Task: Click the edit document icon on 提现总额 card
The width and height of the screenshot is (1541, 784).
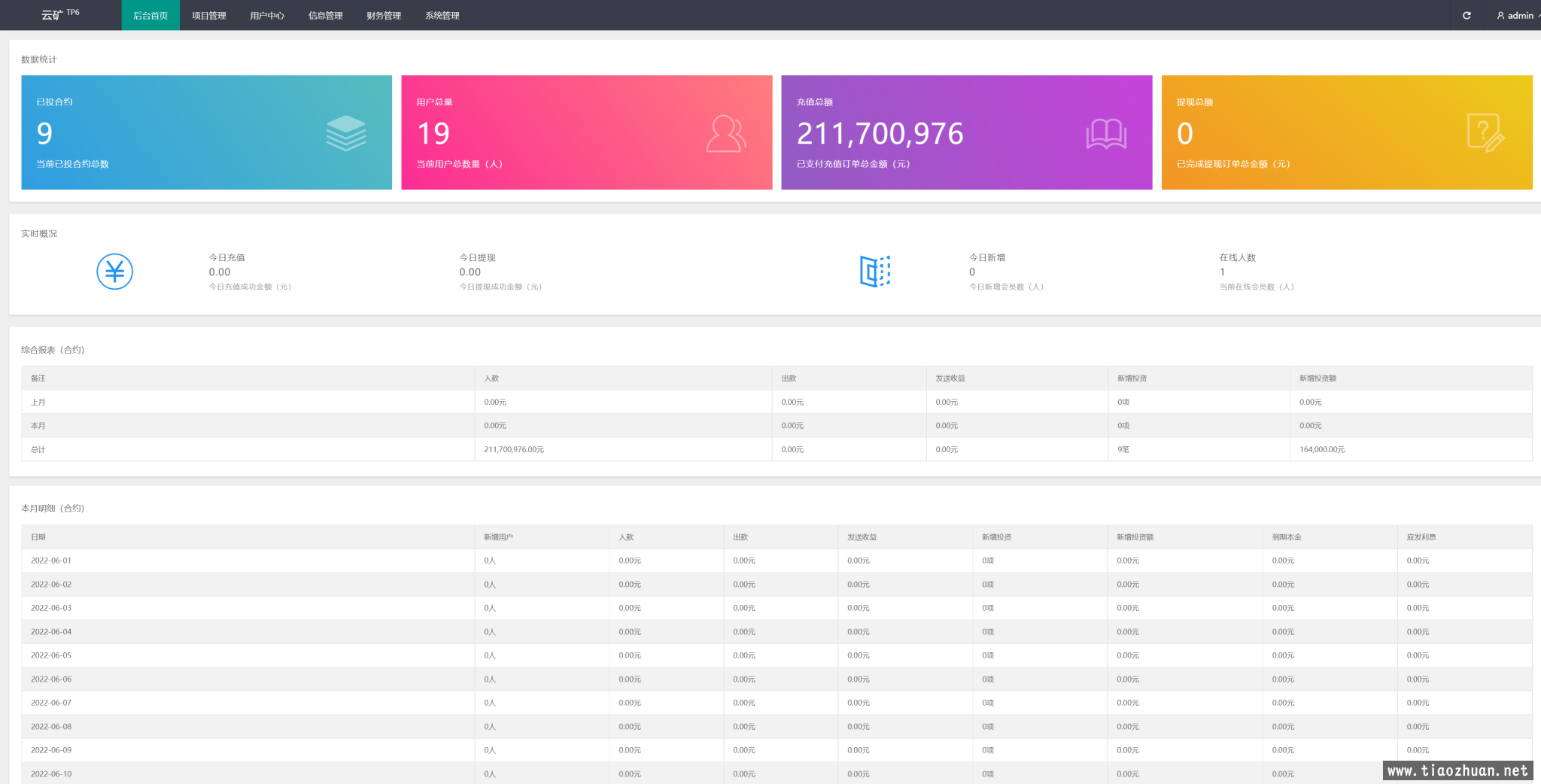Action: pyautogui.click(x=1485, y=132)
